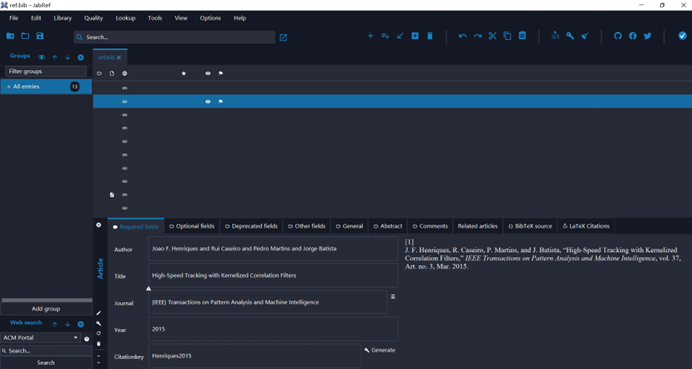This screenshot has height=369, width=692.
Task: Click the Filter groups input field
Action: click(x=46, y=71)
